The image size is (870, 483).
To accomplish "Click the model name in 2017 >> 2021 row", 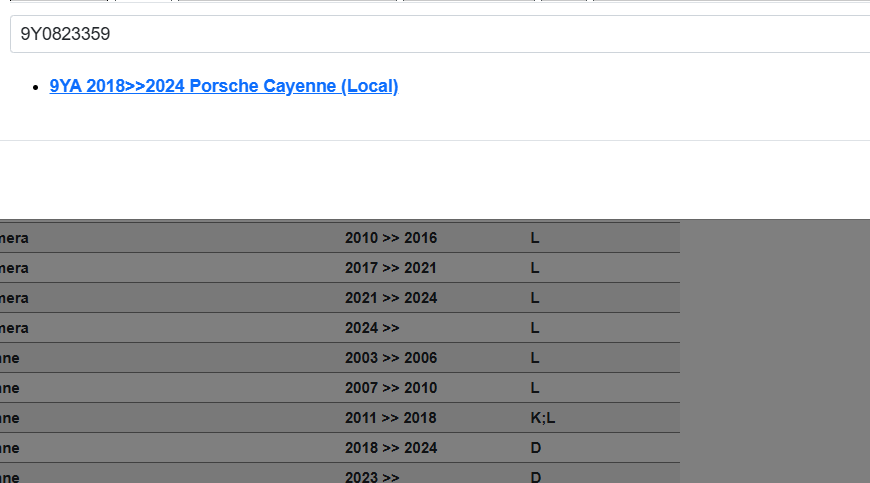I will point(14,268).
